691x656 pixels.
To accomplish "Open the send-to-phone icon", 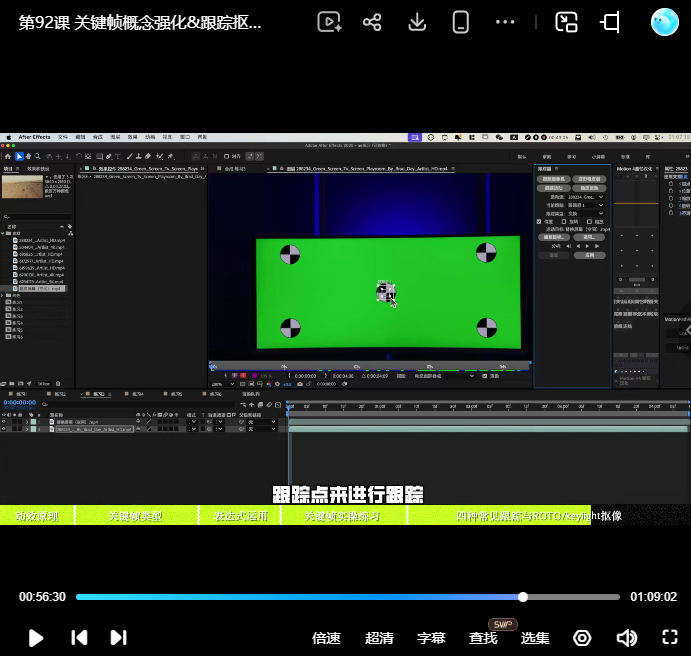I will pyautogui.click(x=461, y=22).
